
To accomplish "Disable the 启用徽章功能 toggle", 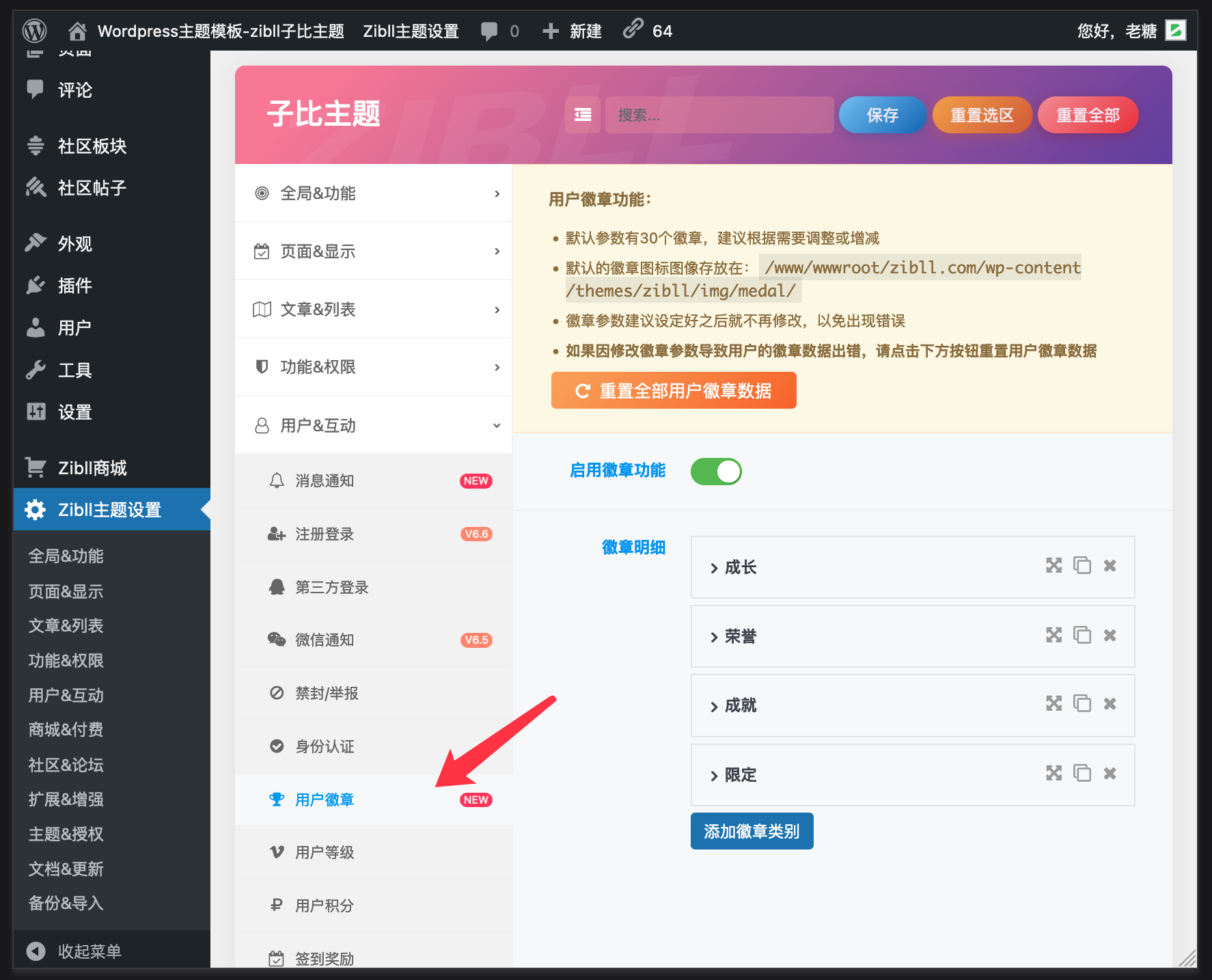I will click(x=715, y=471).
